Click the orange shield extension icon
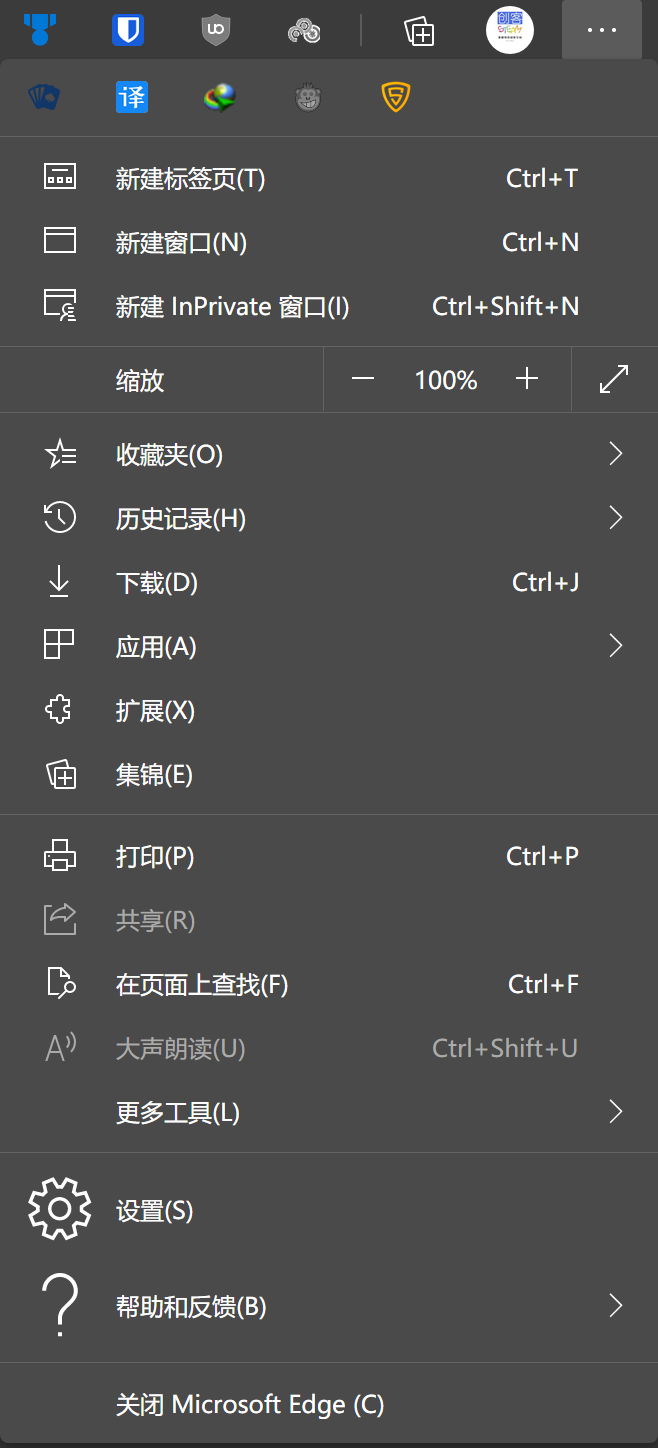This screenshot has height=1448, width=658. 396,97
